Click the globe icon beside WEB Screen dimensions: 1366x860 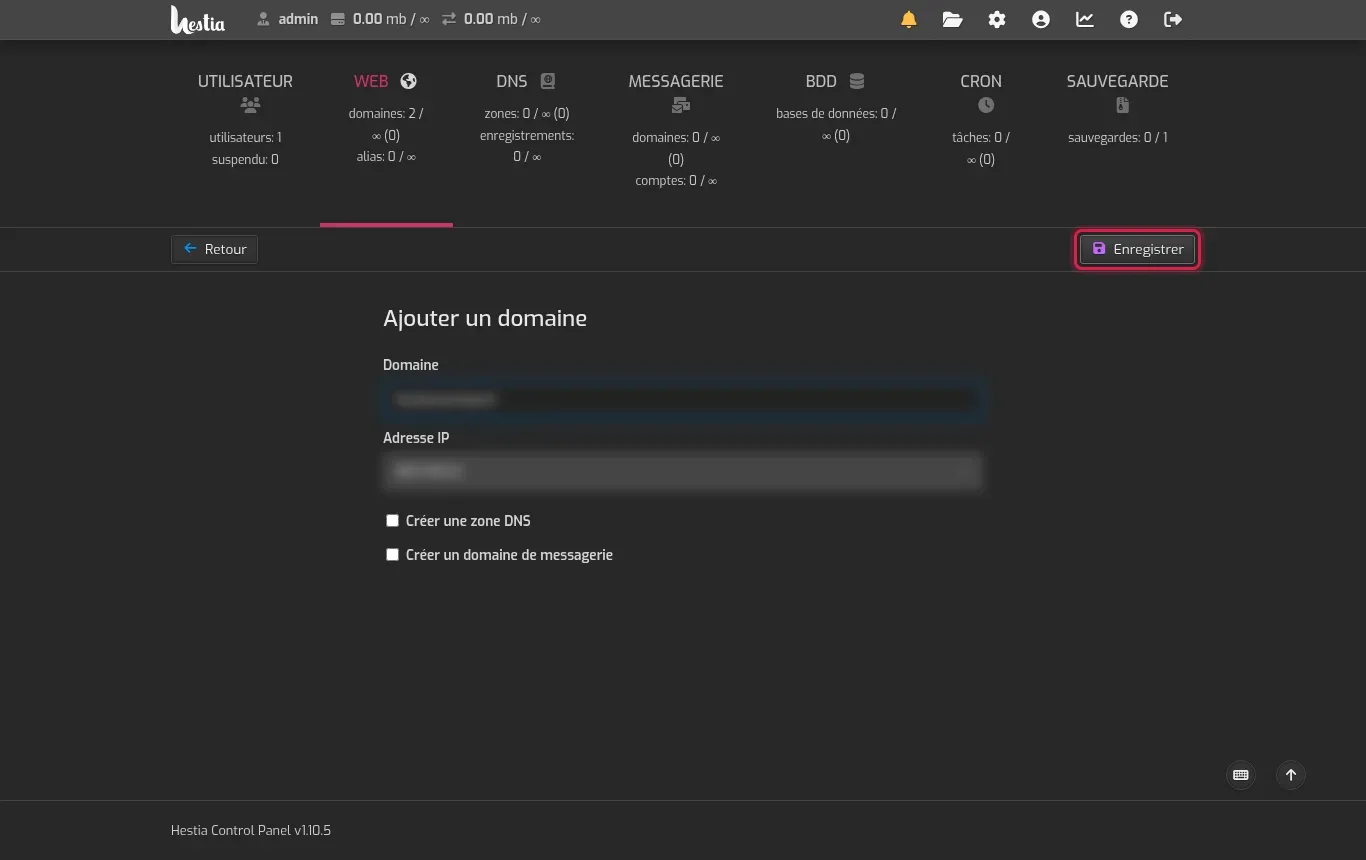coord(408,81)
